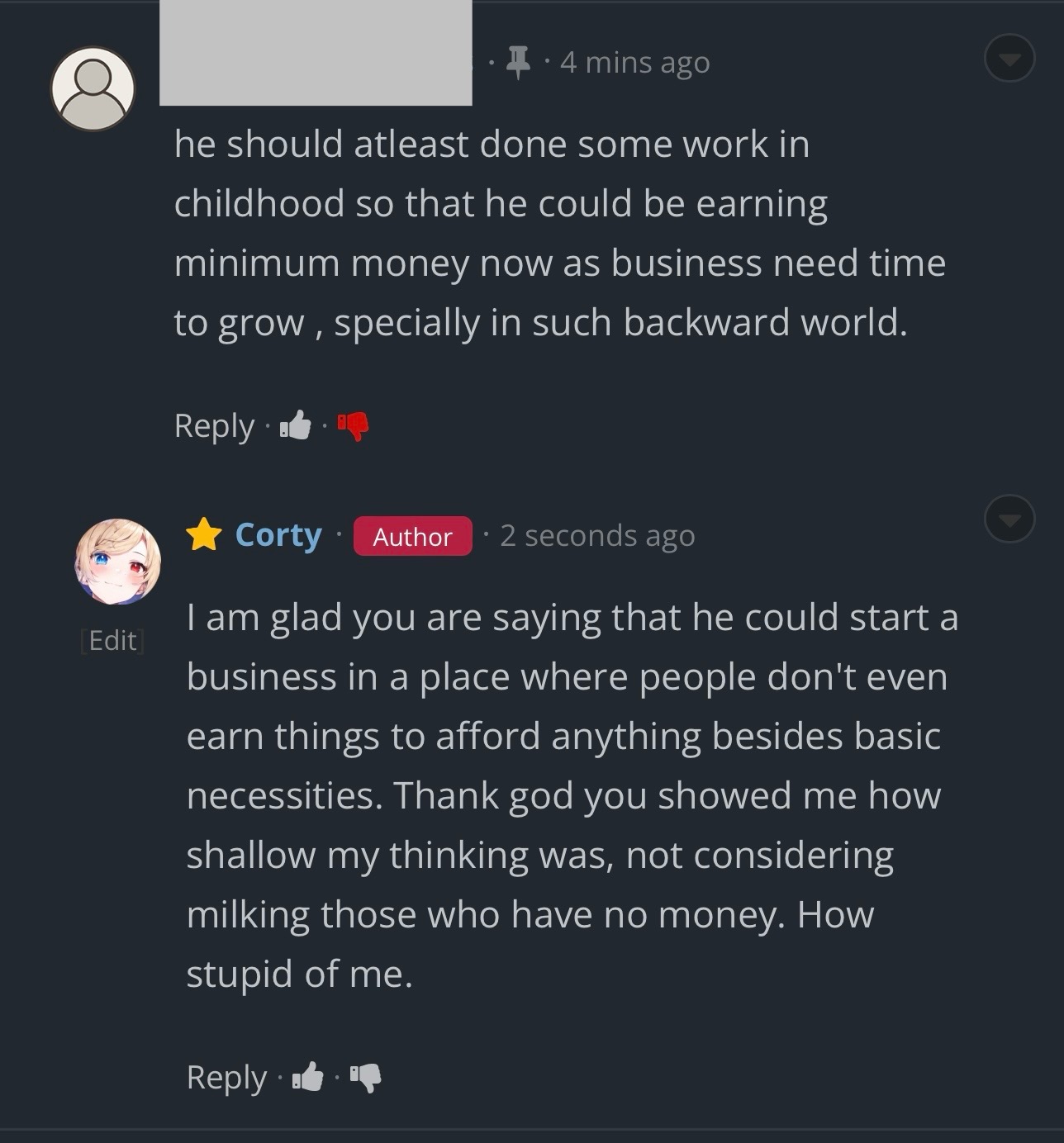
Task: Click Edit under Corty's avatar
Action: click(x=112, y=641)
